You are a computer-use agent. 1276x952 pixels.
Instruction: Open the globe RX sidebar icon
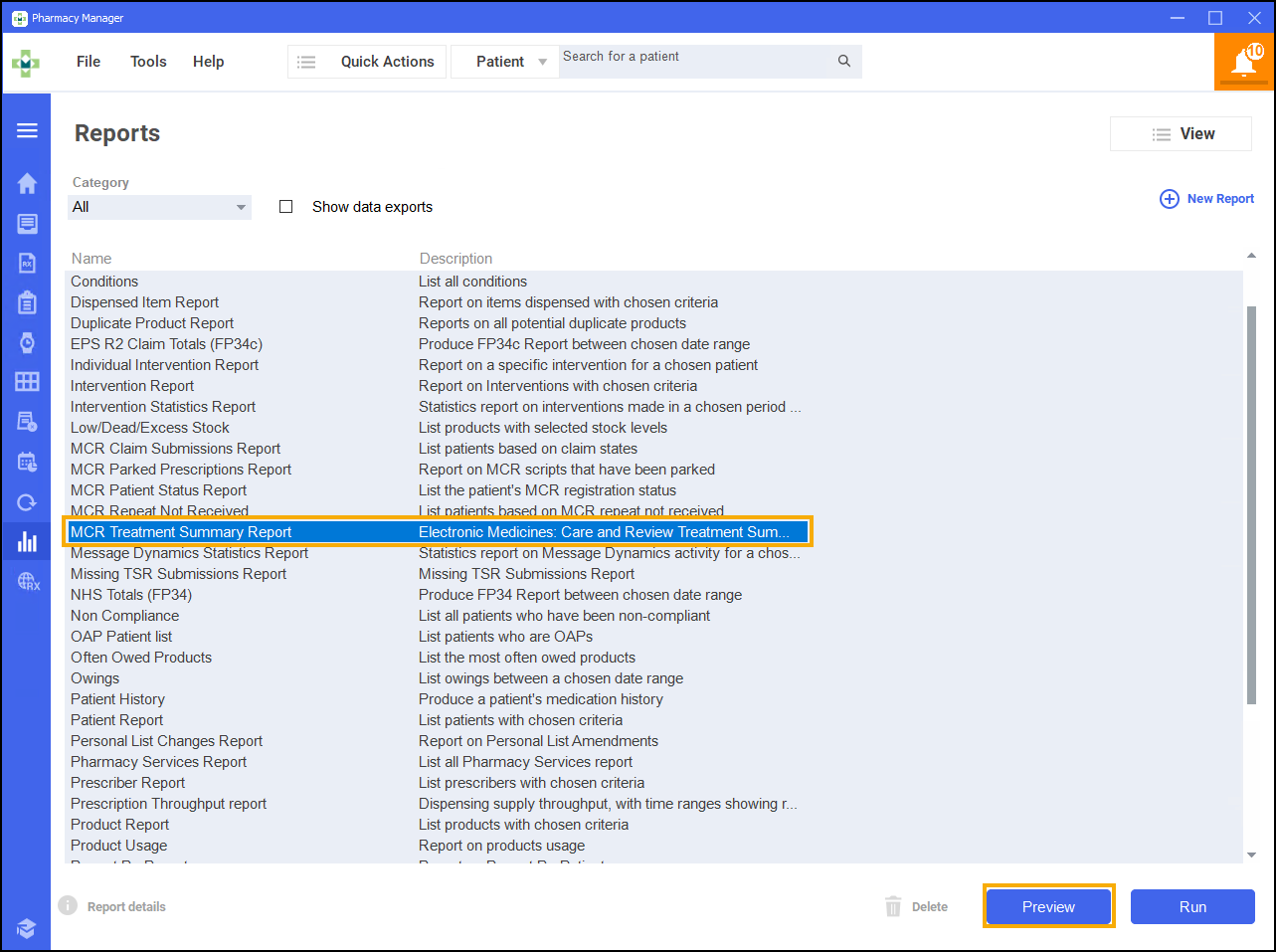pyautogui.click(x=28, y=582)
